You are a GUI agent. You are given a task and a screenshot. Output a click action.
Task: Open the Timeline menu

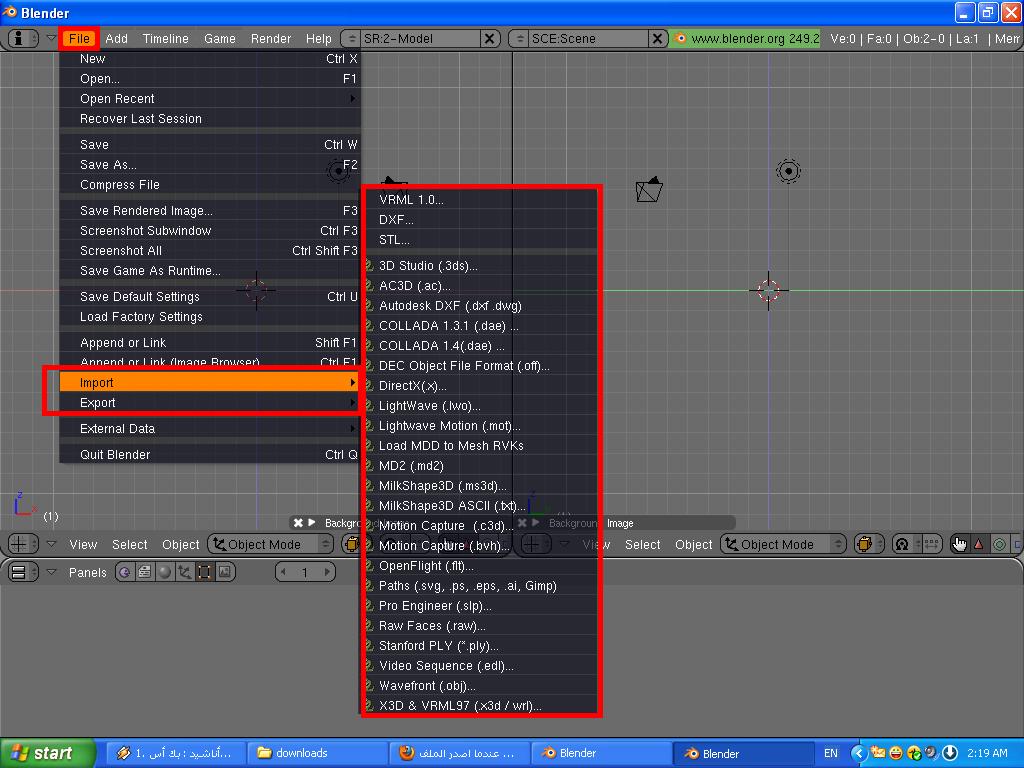pos(165,39)
